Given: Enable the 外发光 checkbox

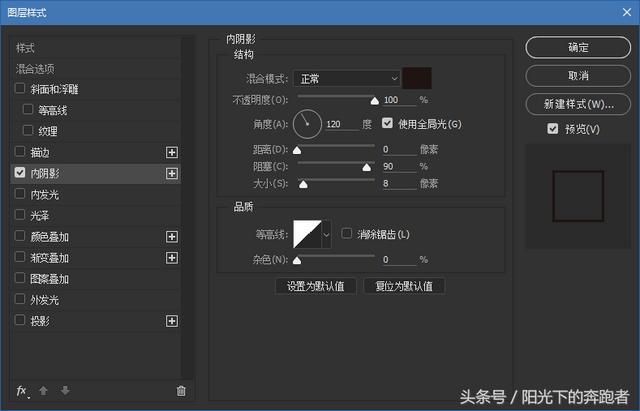Looking at the screenshot, I should (x=20, y=299).
